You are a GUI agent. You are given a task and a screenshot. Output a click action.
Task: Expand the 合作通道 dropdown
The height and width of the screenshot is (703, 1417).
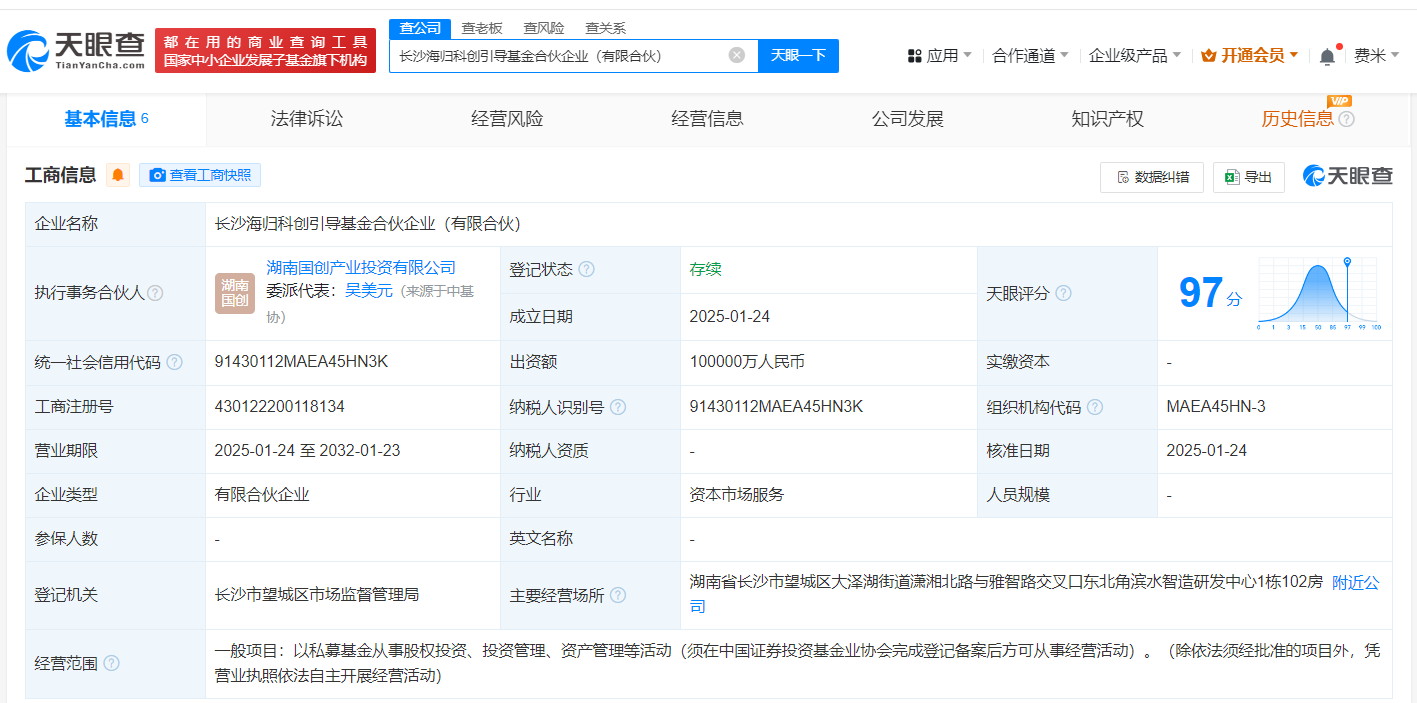(x=1030, y=56)
